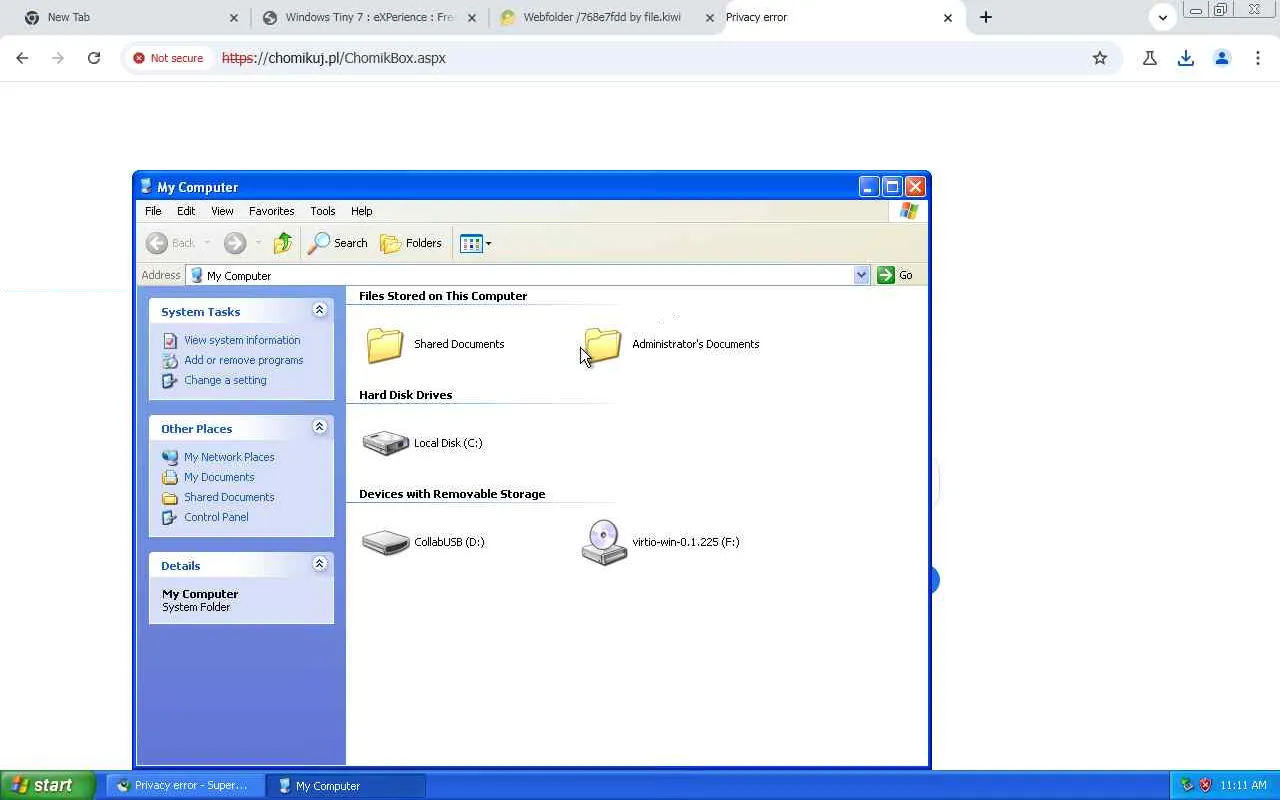
Task: Click the Up folder toolbar icon
Action: [x=283, y=243]
